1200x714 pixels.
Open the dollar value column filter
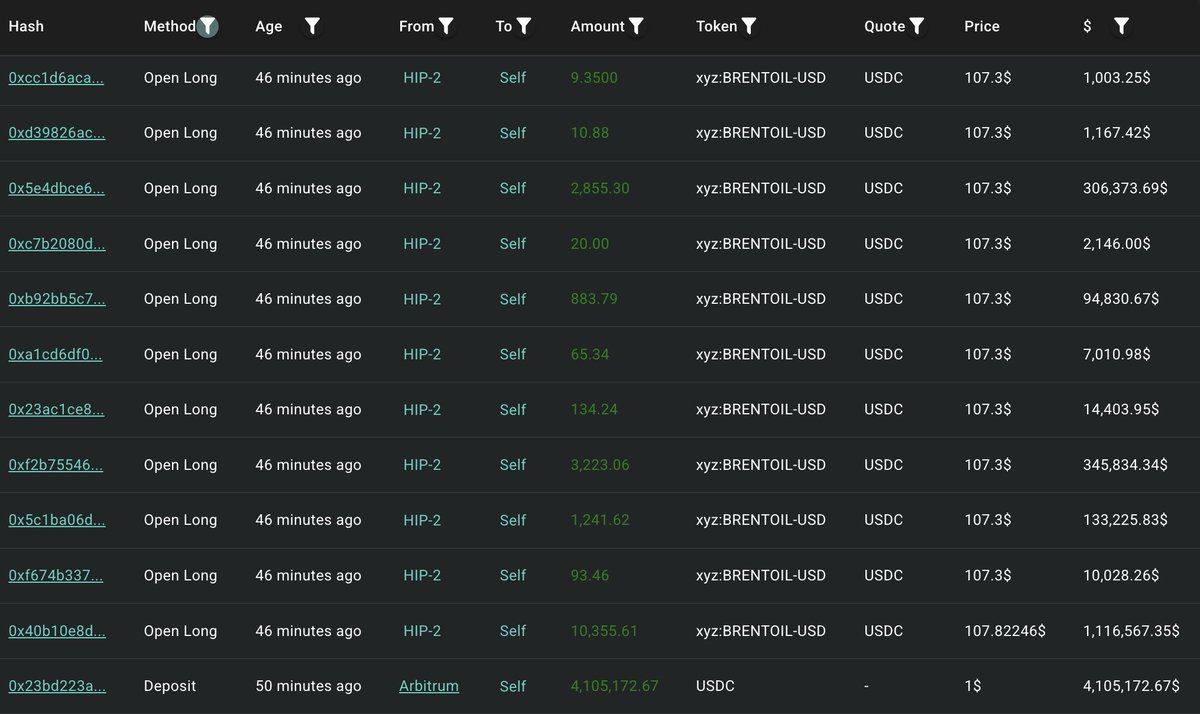point(1121,27)
